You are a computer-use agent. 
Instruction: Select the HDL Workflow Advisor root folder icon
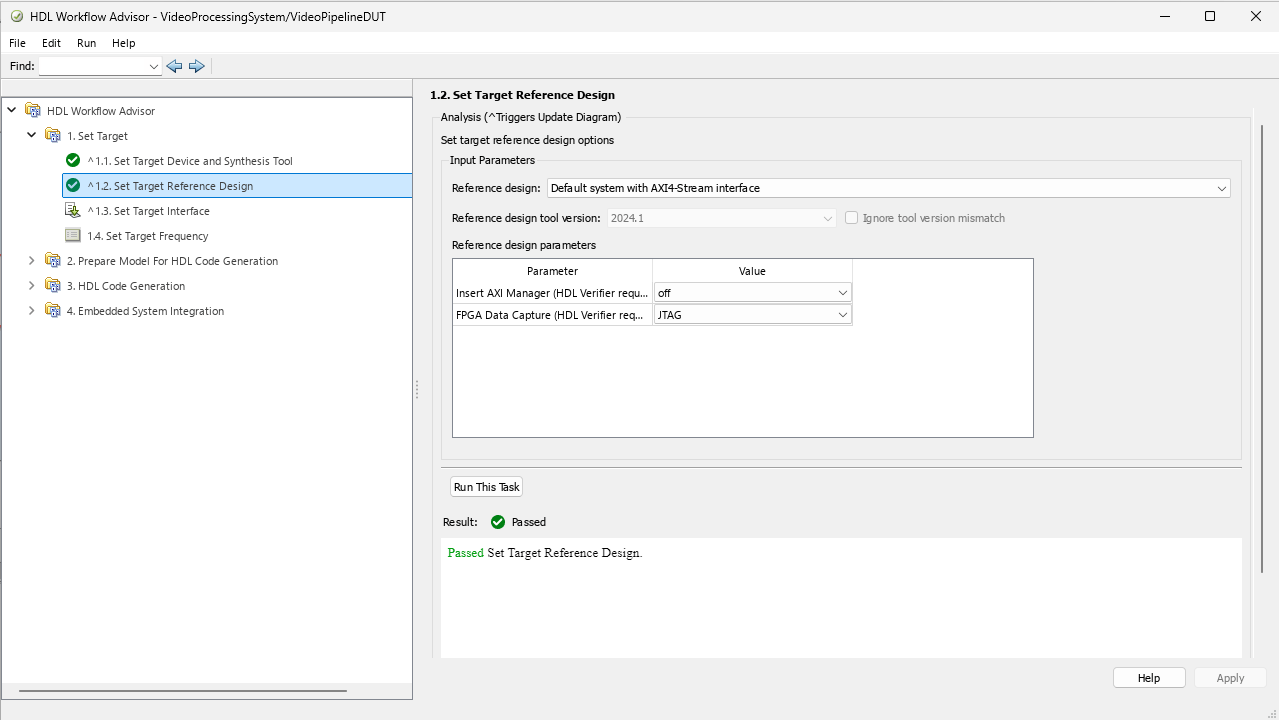33,110
